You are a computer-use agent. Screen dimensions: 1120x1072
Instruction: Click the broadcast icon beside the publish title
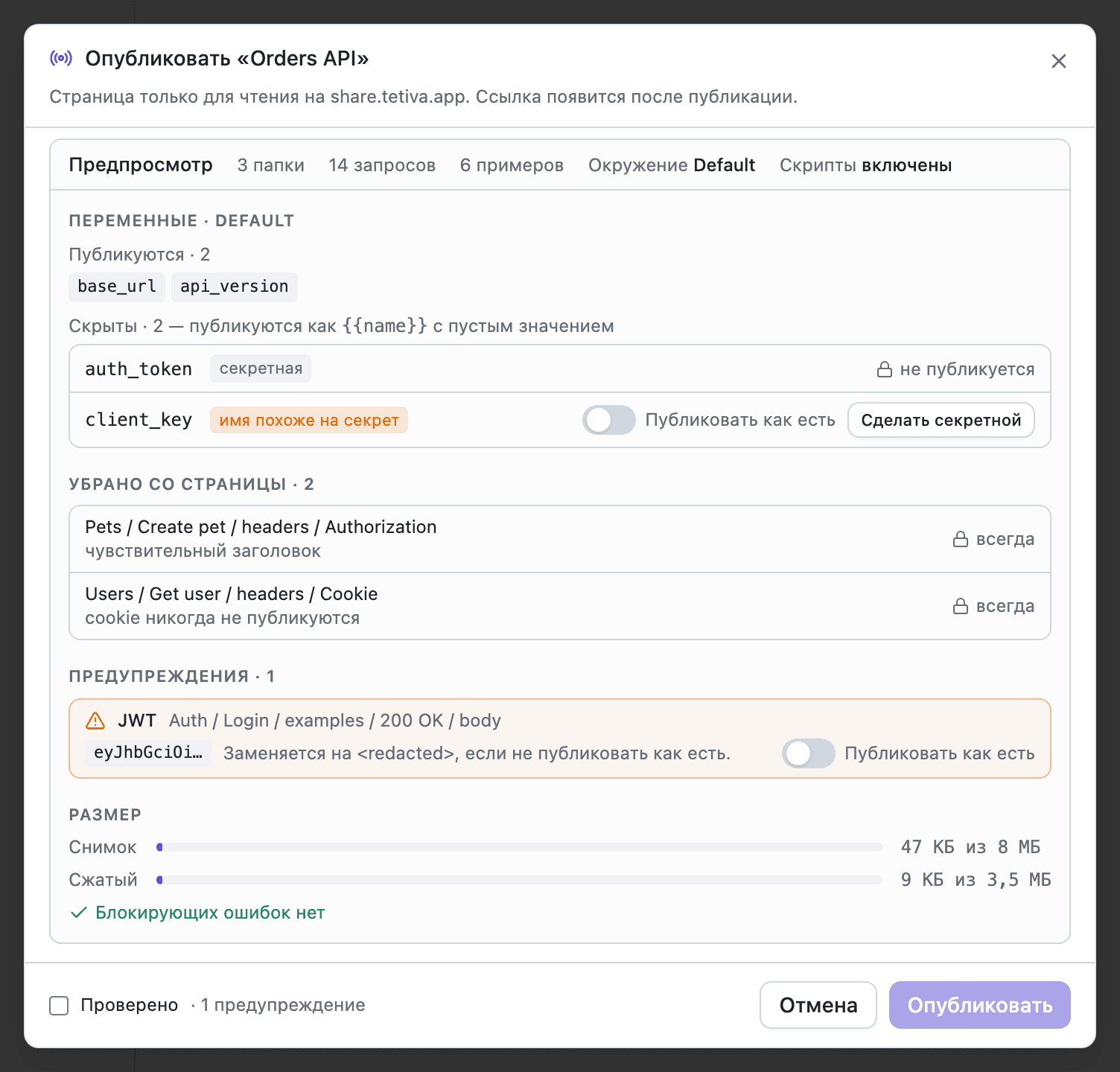61,58
